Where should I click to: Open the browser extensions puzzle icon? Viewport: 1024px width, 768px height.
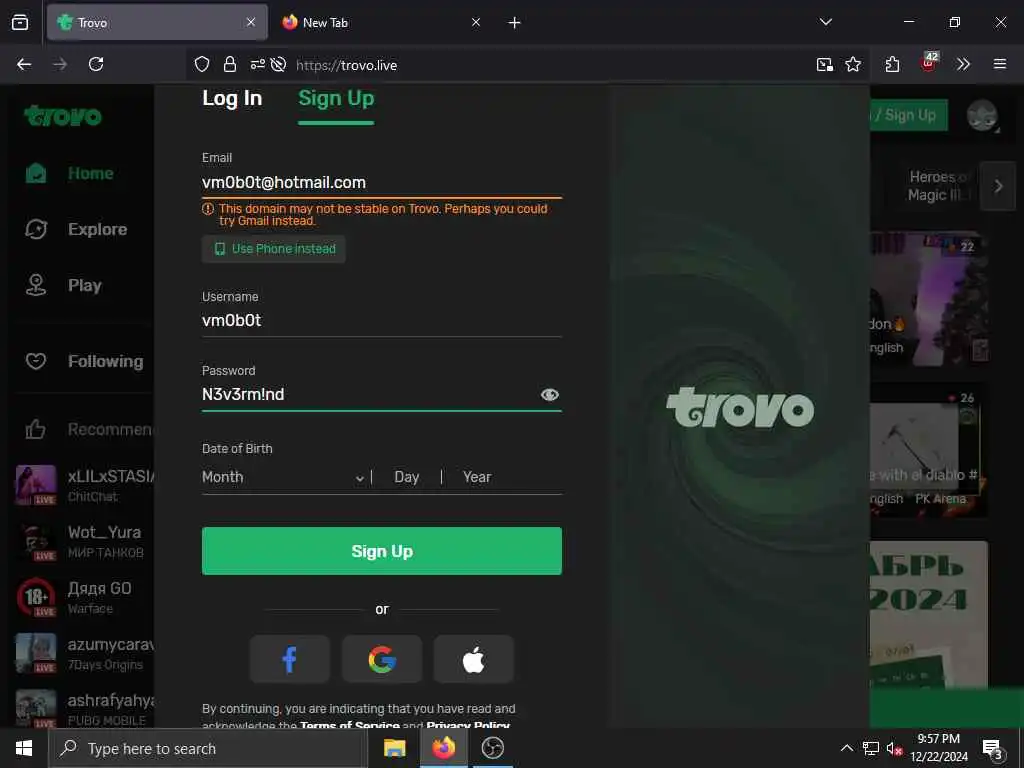[x=893, y=65]
